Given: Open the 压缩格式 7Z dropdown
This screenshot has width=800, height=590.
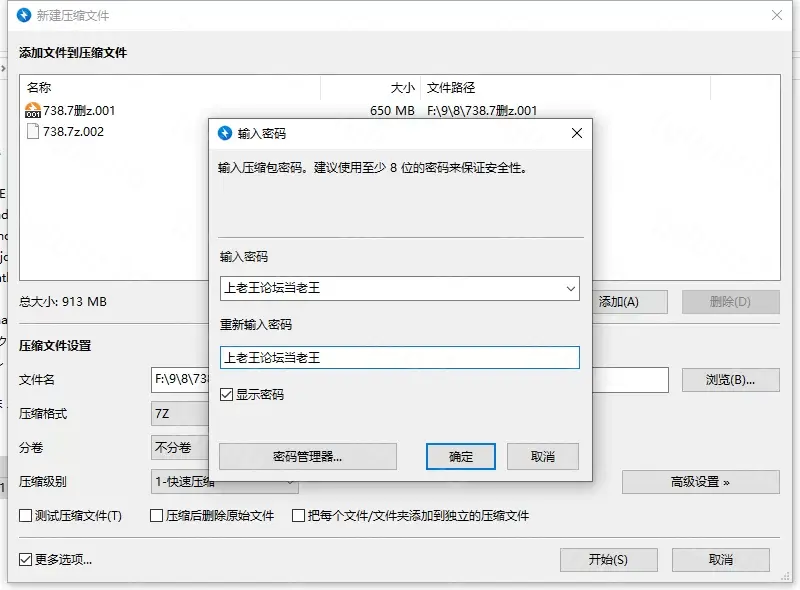Looking at the screenshot, I should point(180,414).
